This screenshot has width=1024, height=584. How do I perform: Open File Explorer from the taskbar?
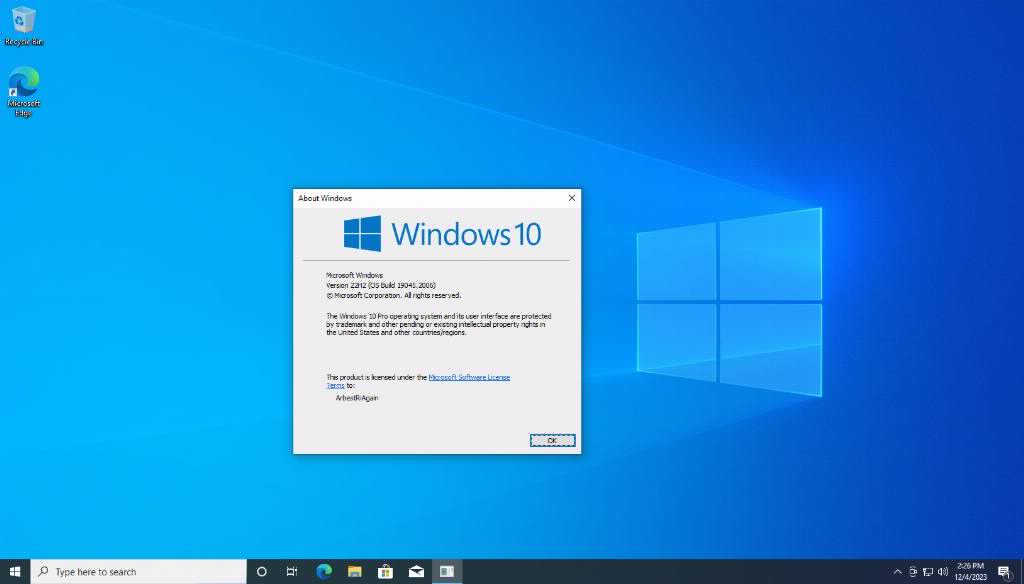coord(355,572)
